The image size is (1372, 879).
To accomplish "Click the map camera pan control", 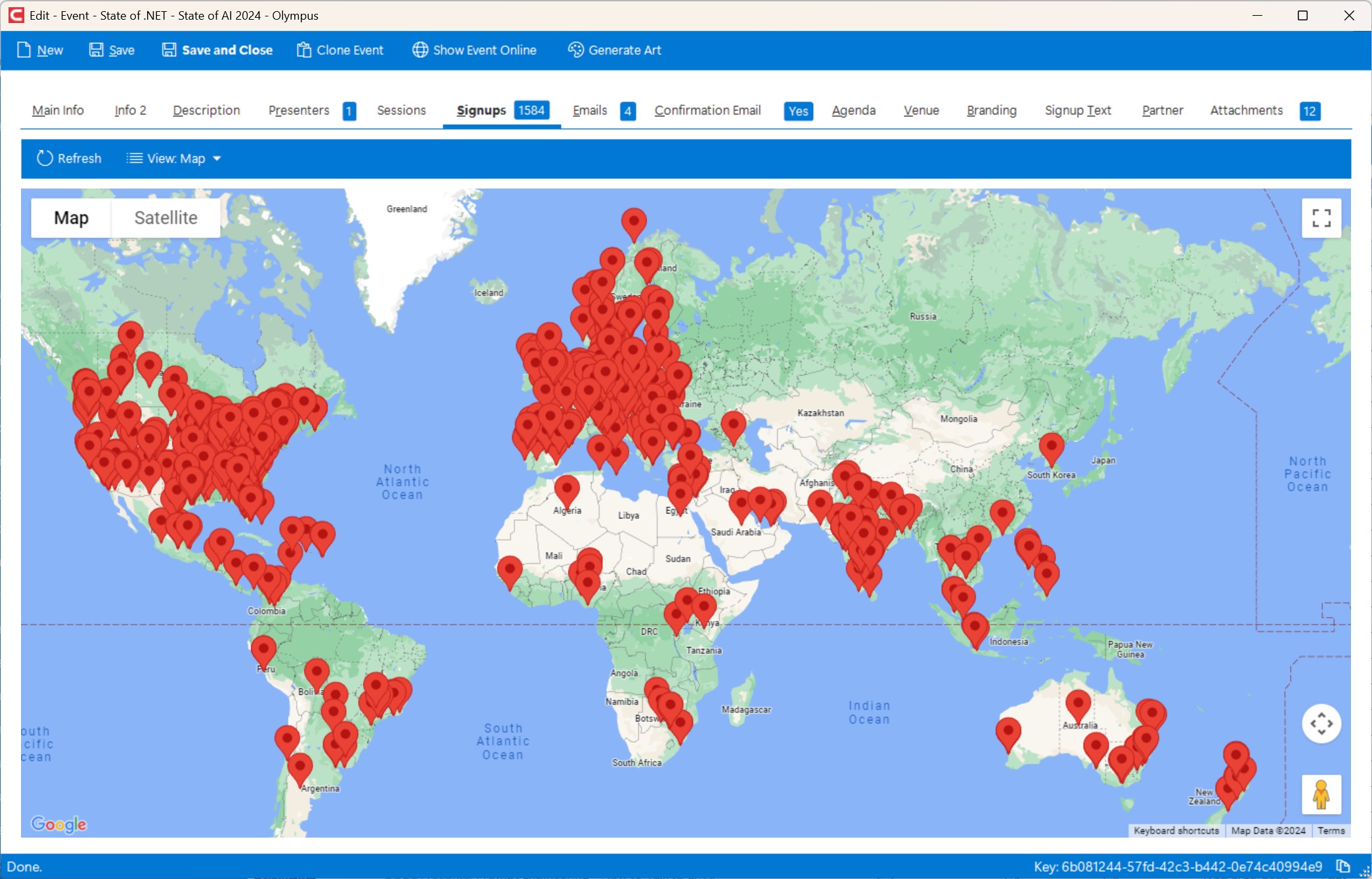I will [1321, 724].
